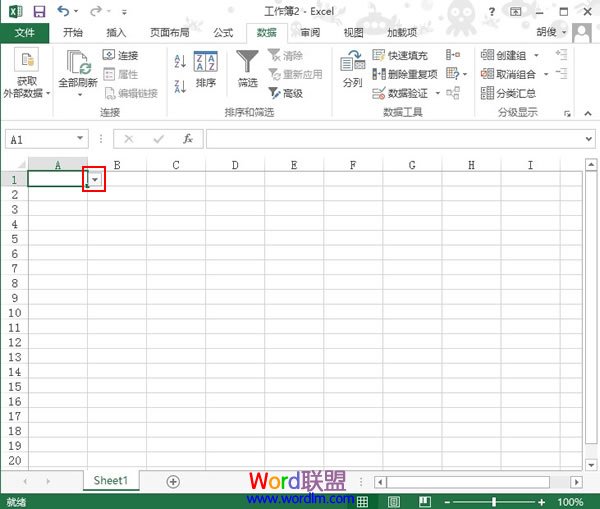Open Excel help question mark
The height and width of the screenshot is (509, 600).
tap(492, 12)
